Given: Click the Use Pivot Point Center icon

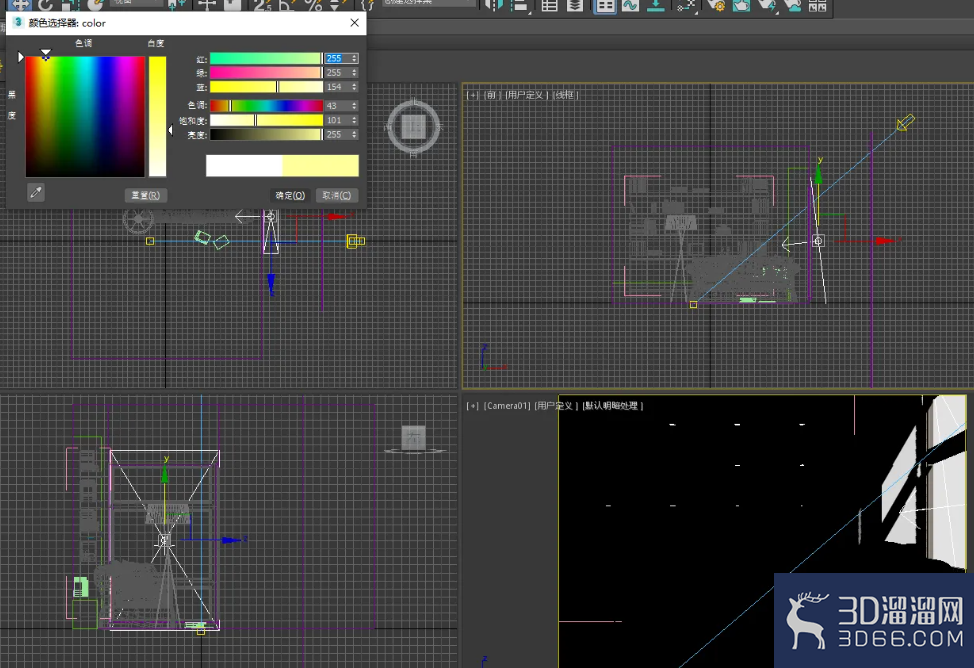Looking at the screenshot, I should [x=177, y=5].
